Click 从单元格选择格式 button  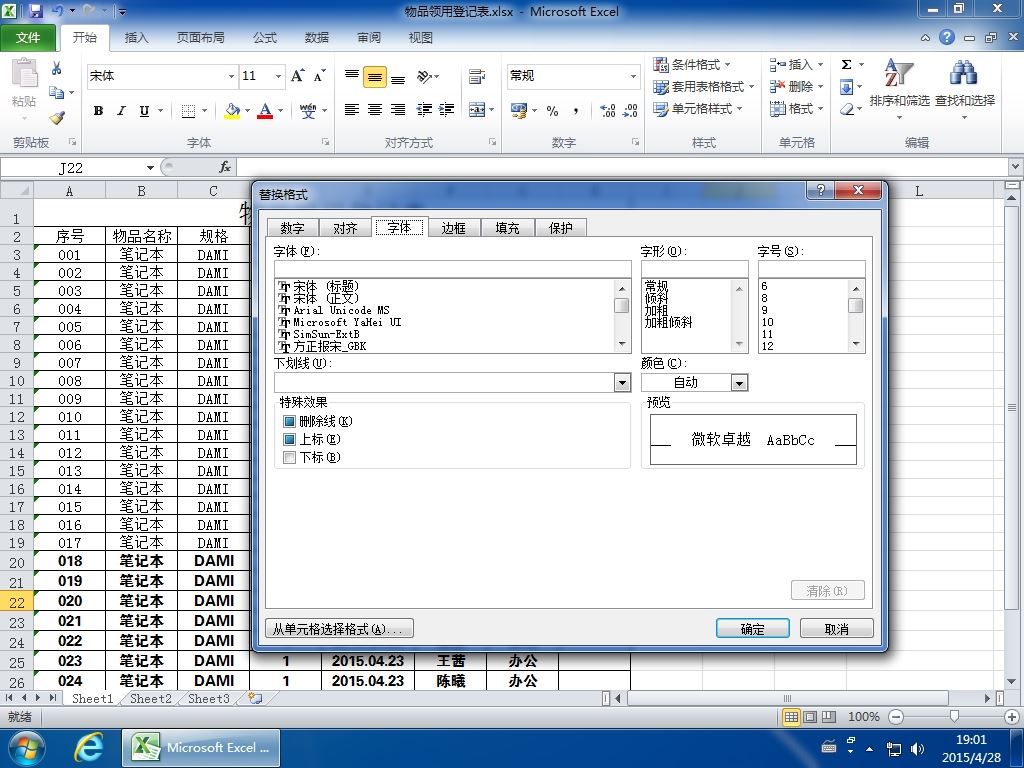point(339,629)
